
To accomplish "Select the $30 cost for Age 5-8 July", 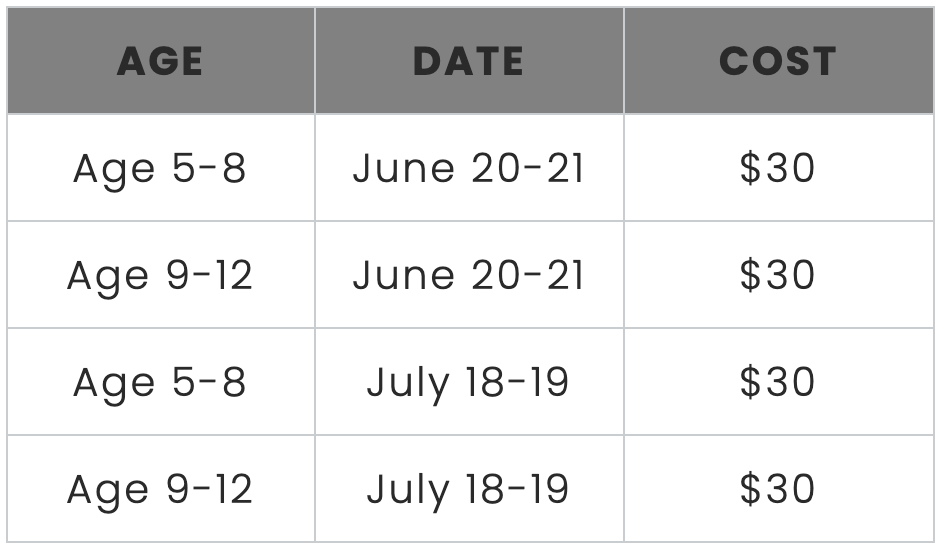I will tap(778, 382).
